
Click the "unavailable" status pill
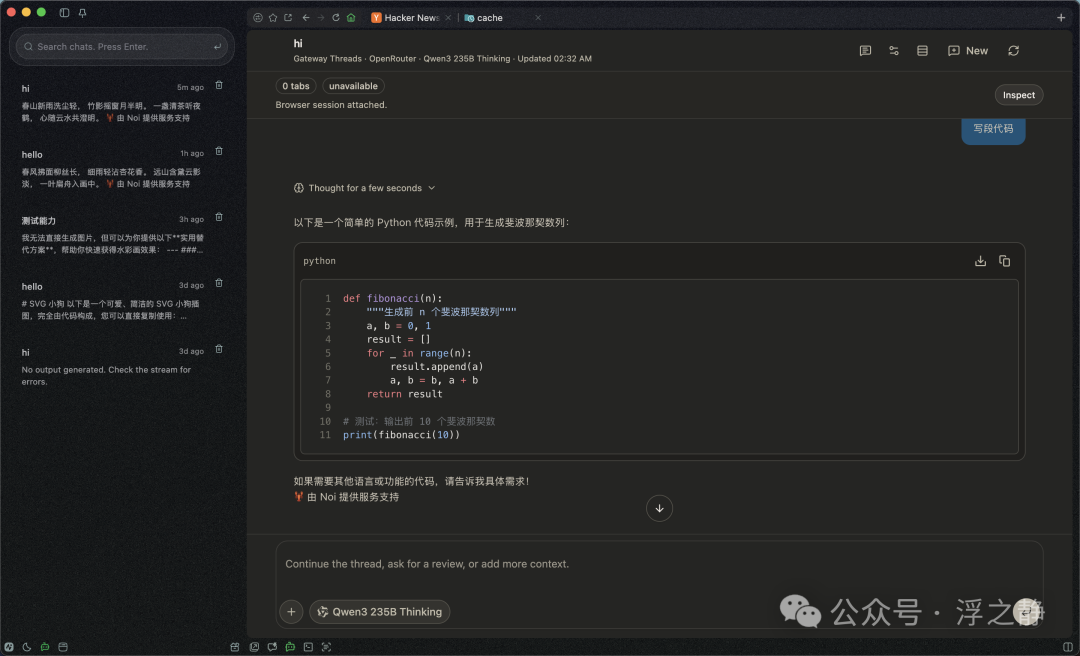[x=353, y=86]
